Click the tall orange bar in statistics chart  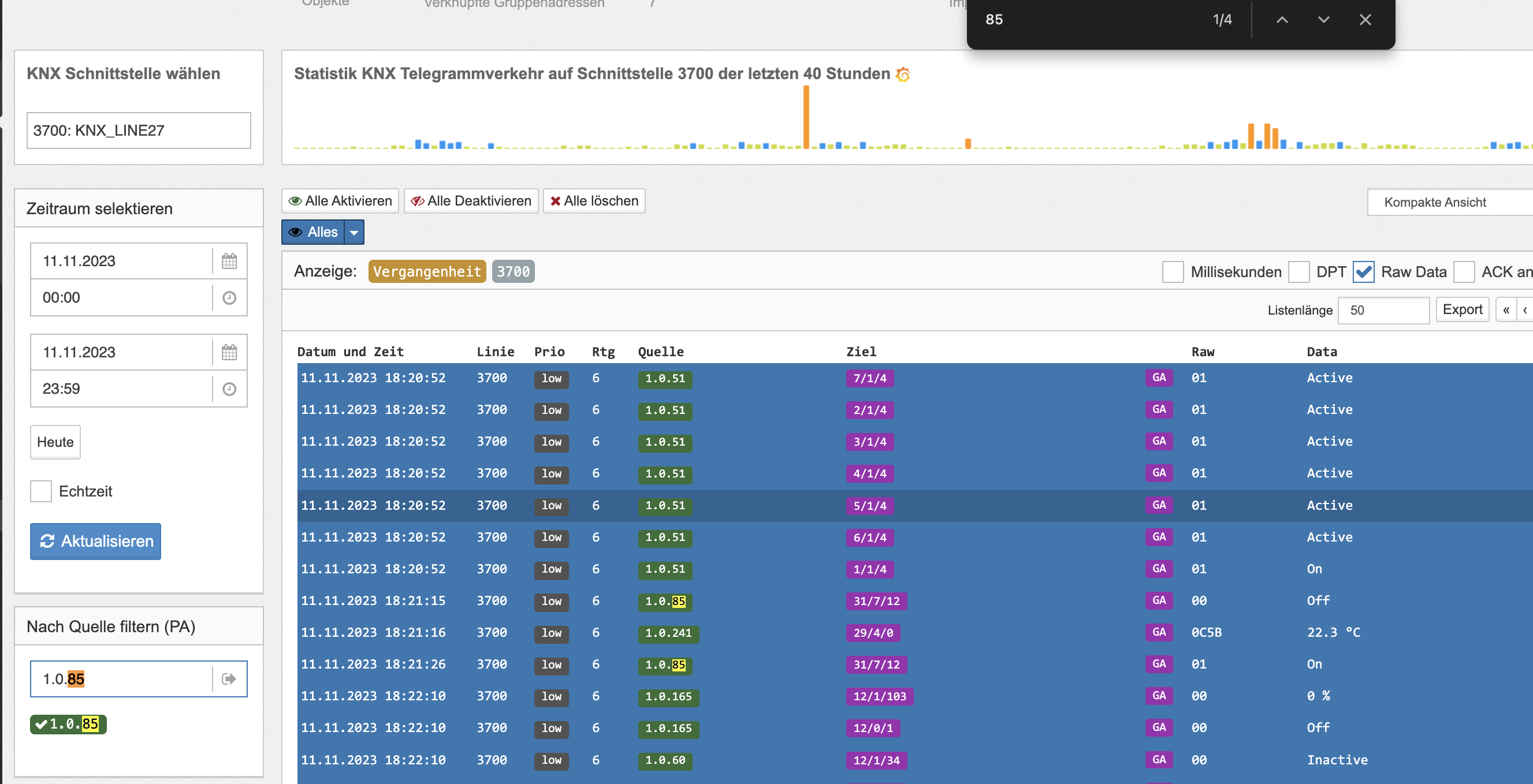(x=806, y=117)
